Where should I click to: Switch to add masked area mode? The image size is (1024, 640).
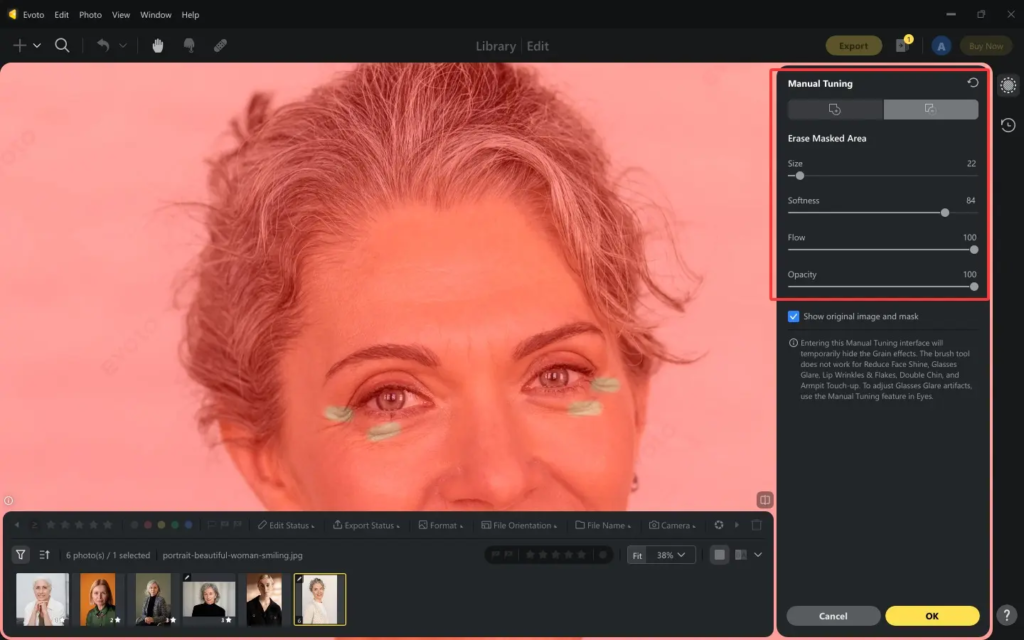[x=835, y=110]
